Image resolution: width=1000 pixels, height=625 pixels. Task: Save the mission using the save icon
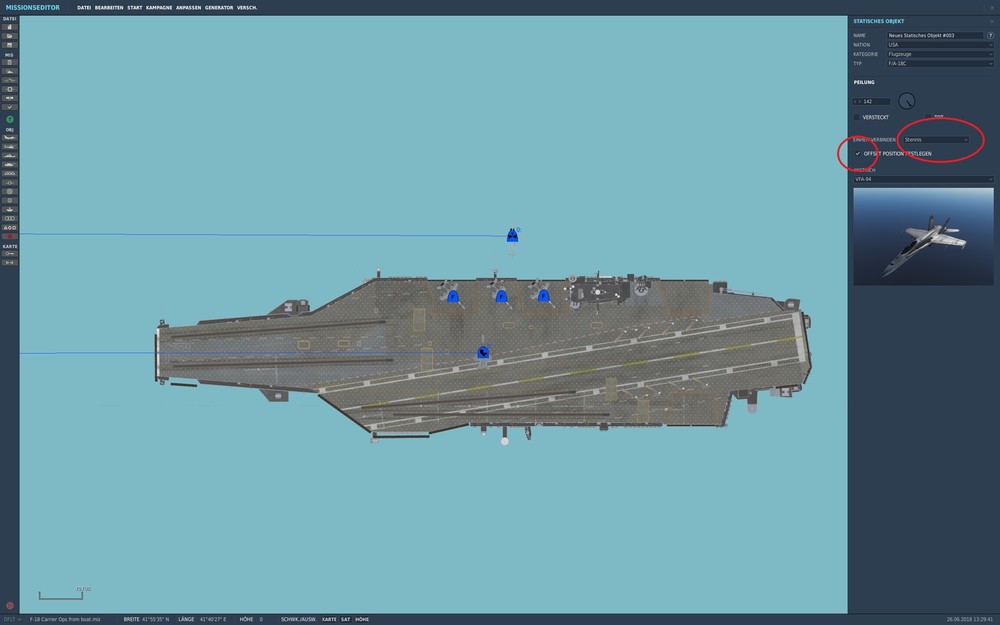tap(7, 45)
